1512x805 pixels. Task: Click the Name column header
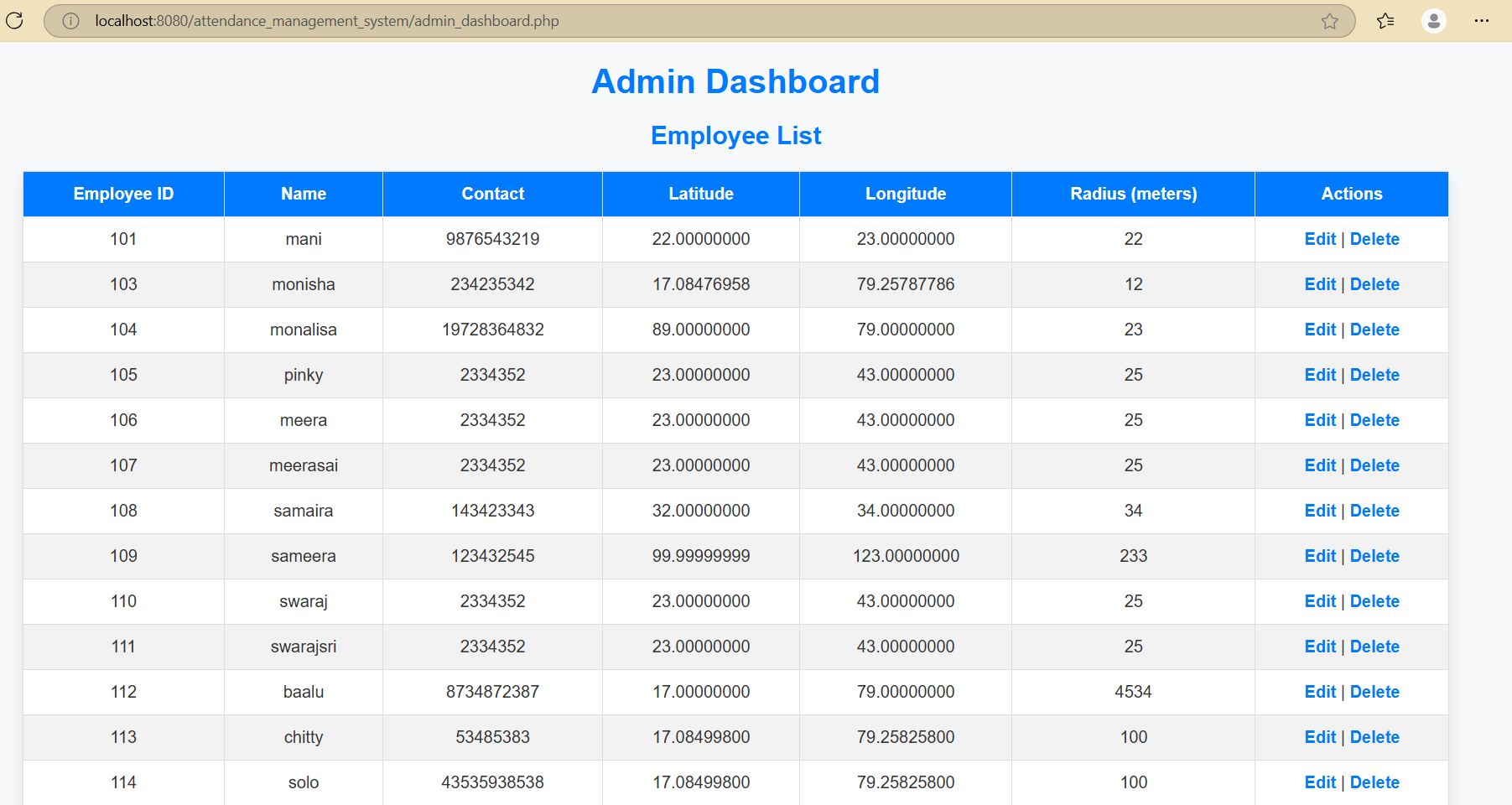pos(304,194)
